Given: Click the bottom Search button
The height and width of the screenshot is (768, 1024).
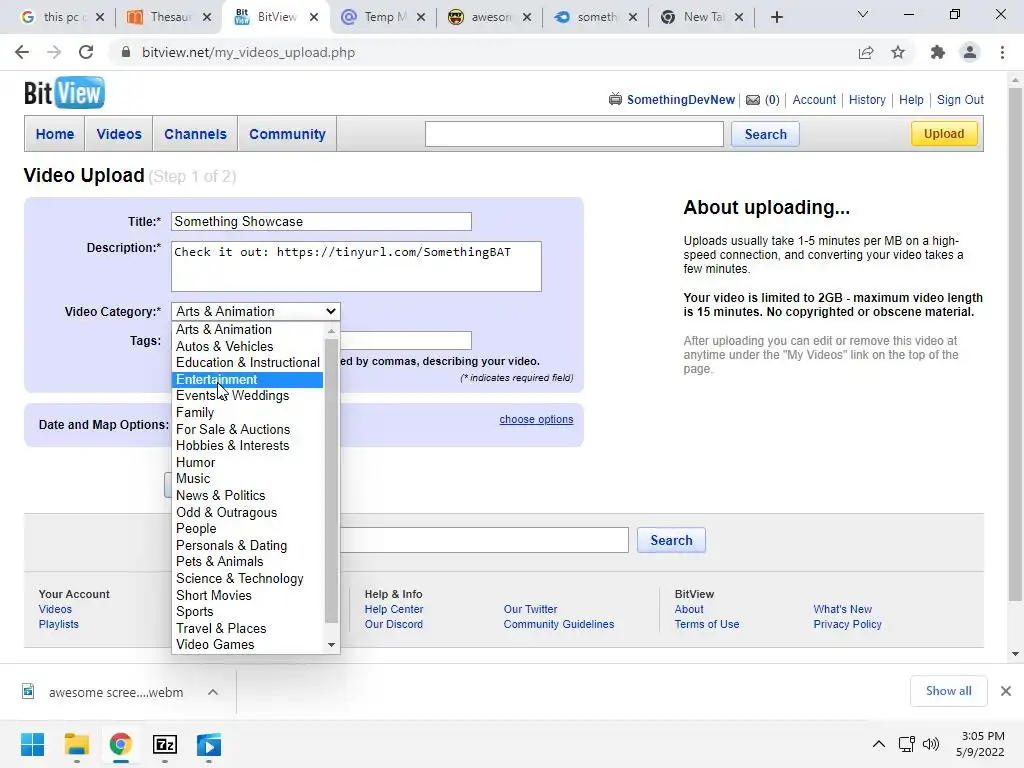Looking at the screenshot, I should tap(671, 540).
